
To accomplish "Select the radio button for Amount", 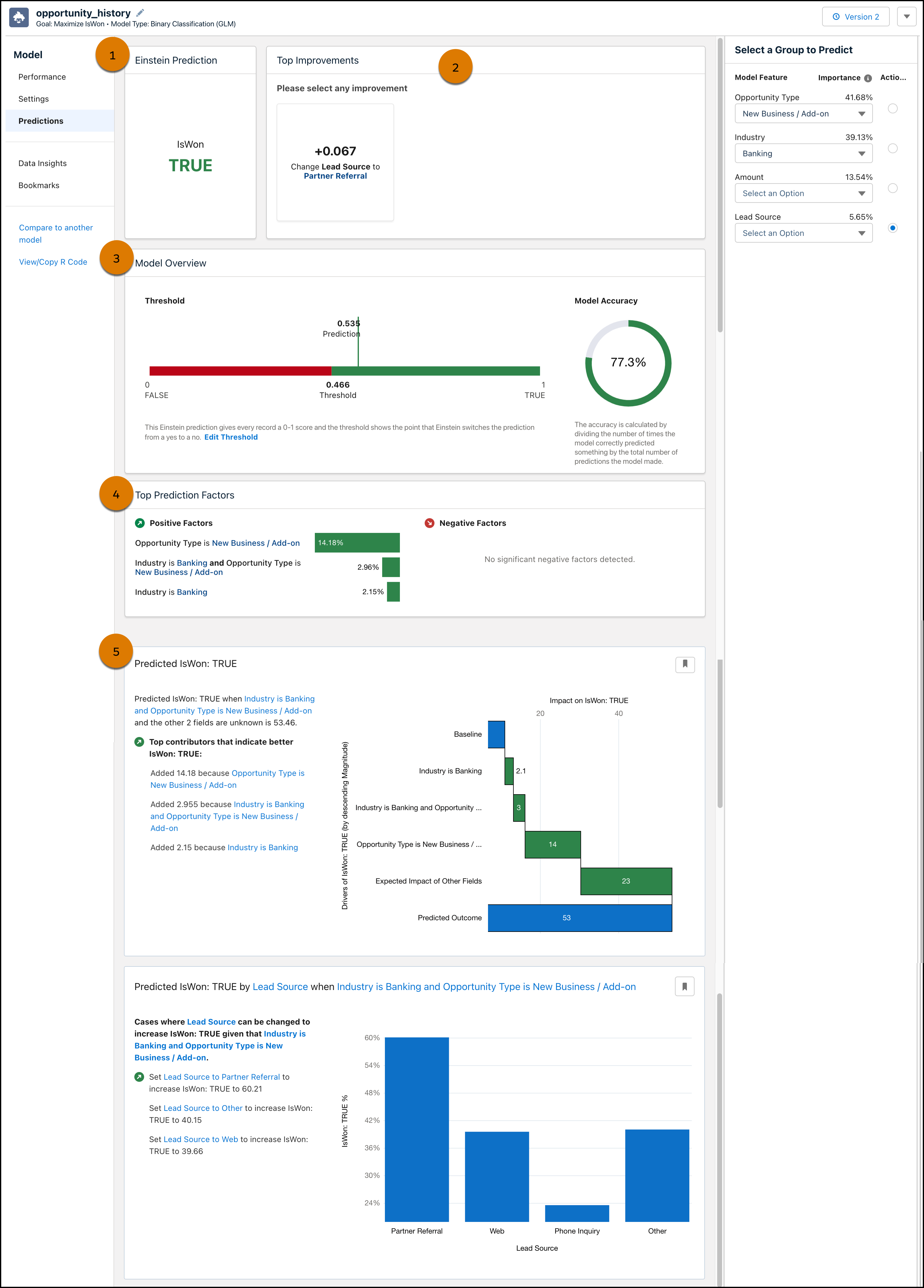I will tap(893, 188).
